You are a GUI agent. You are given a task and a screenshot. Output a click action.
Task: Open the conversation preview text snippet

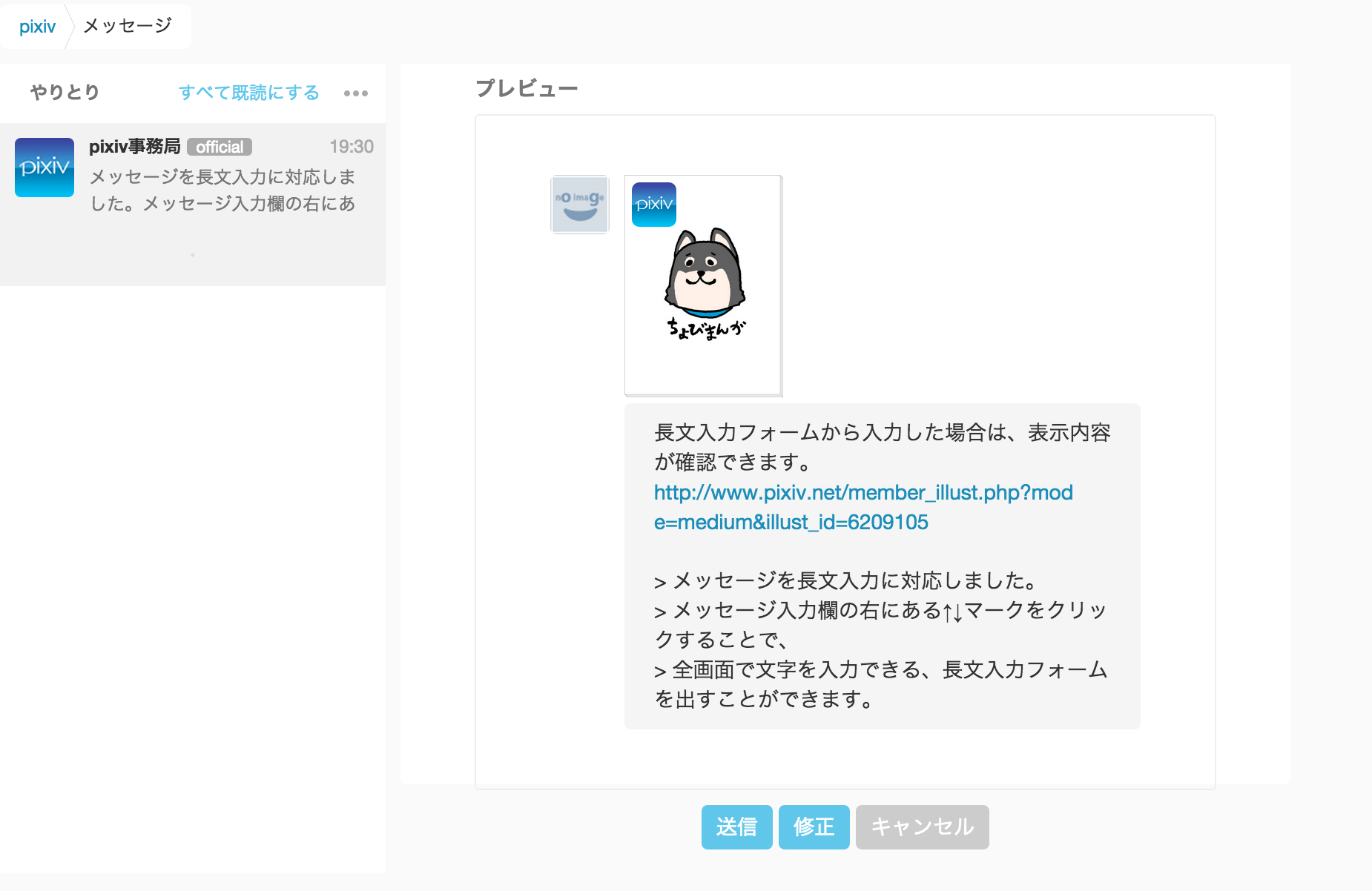[222, 190]
